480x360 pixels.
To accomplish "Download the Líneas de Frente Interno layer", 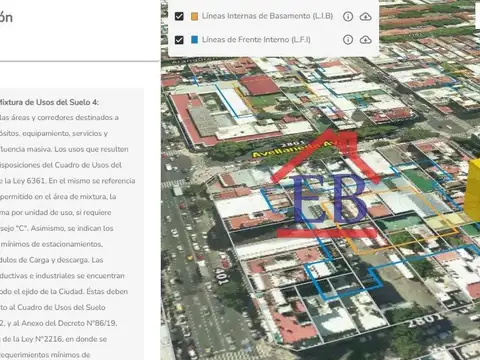I will [365, 40].
